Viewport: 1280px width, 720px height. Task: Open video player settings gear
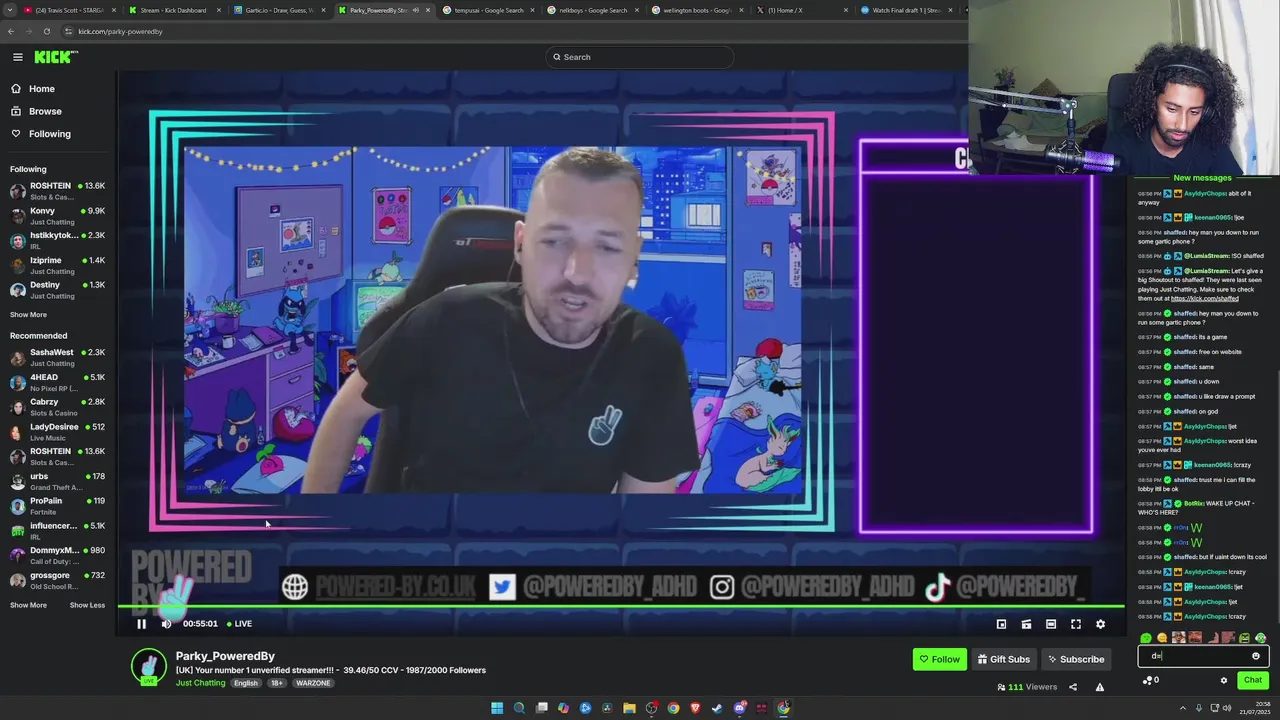pyautogui.click(x=1100, y=624)
